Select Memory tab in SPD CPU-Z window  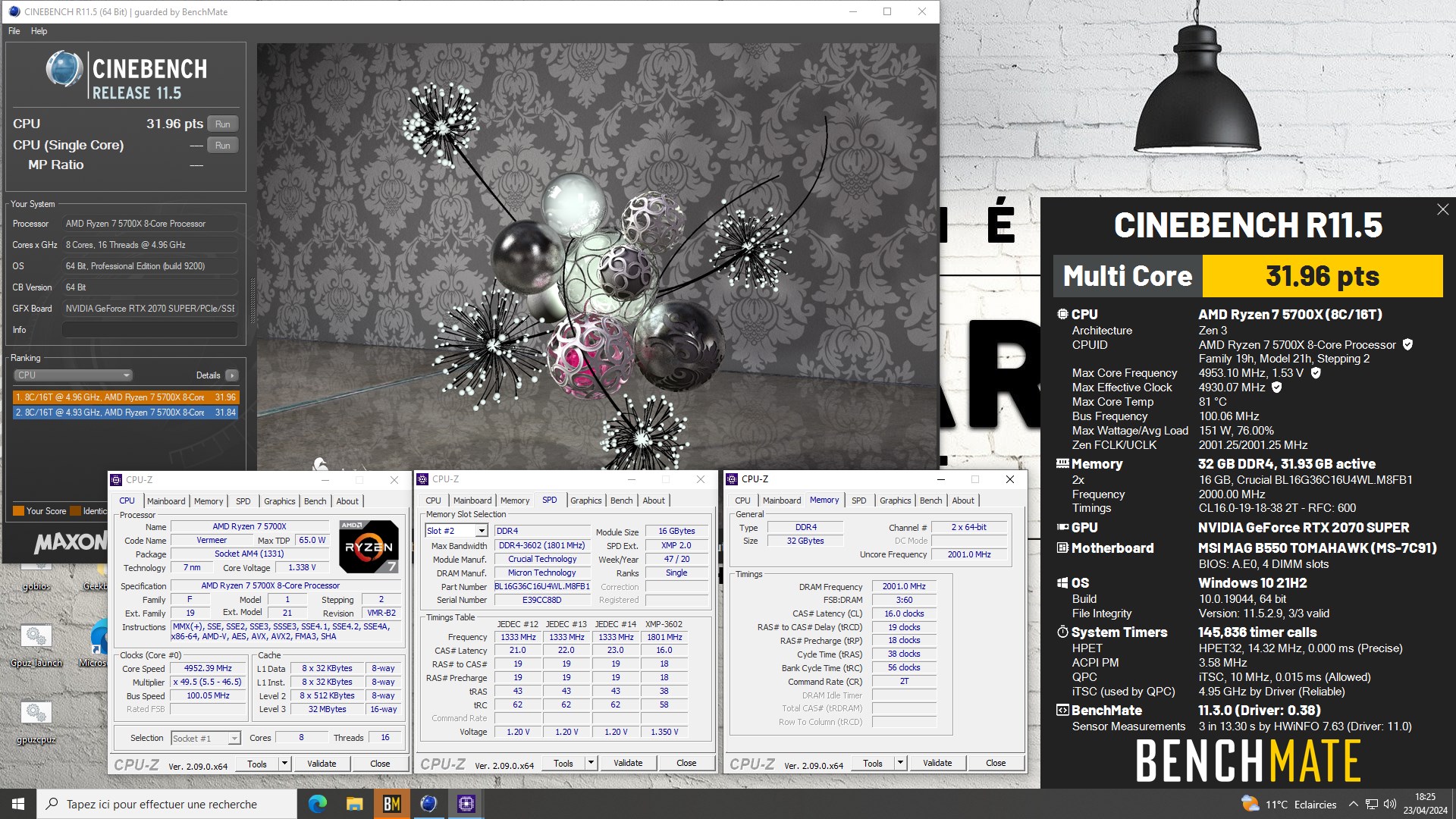click(x=515, y=500)
